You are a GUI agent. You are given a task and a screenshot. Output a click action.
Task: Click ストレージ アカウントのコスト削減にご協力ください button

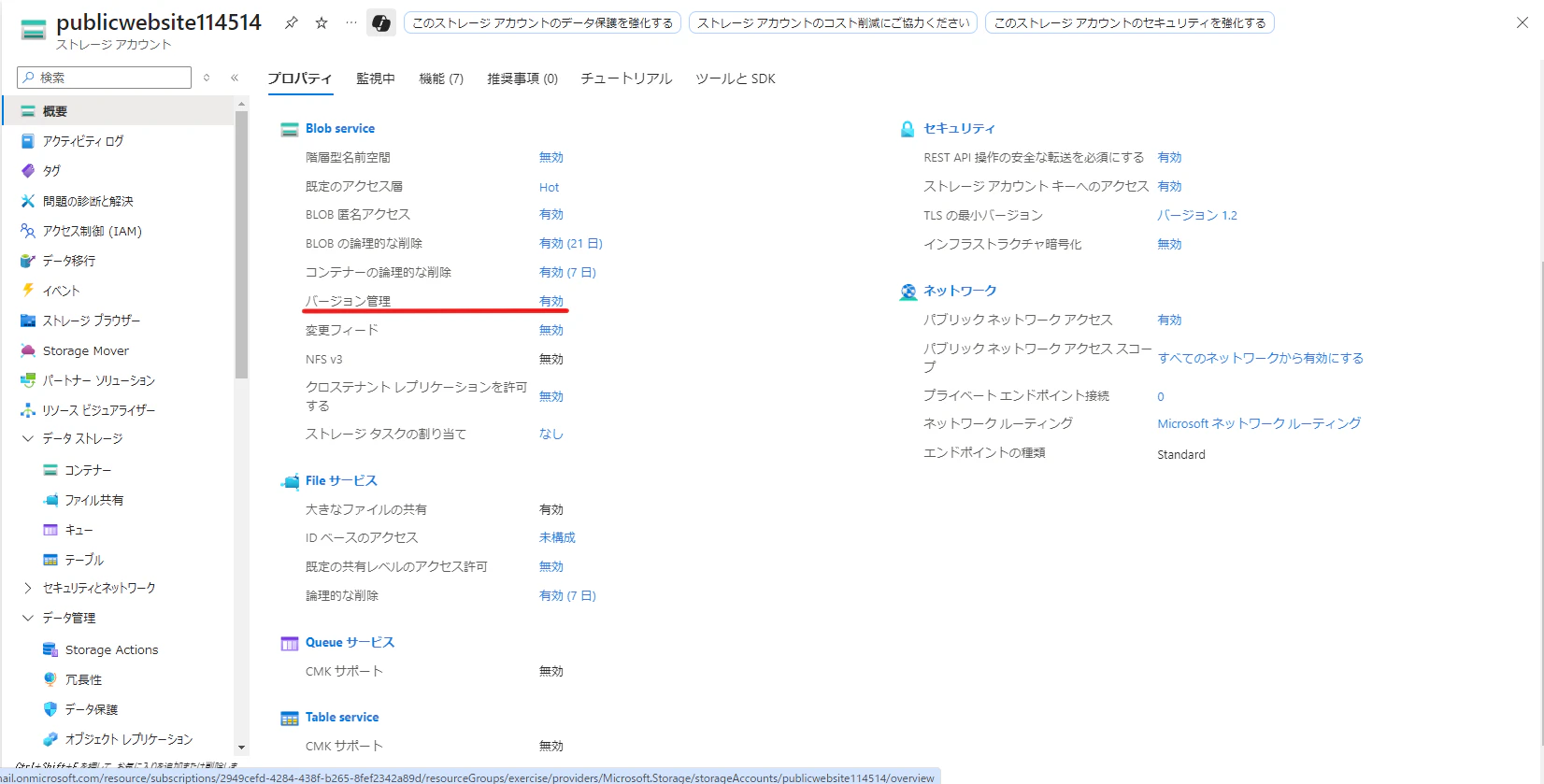click(834, 22)
